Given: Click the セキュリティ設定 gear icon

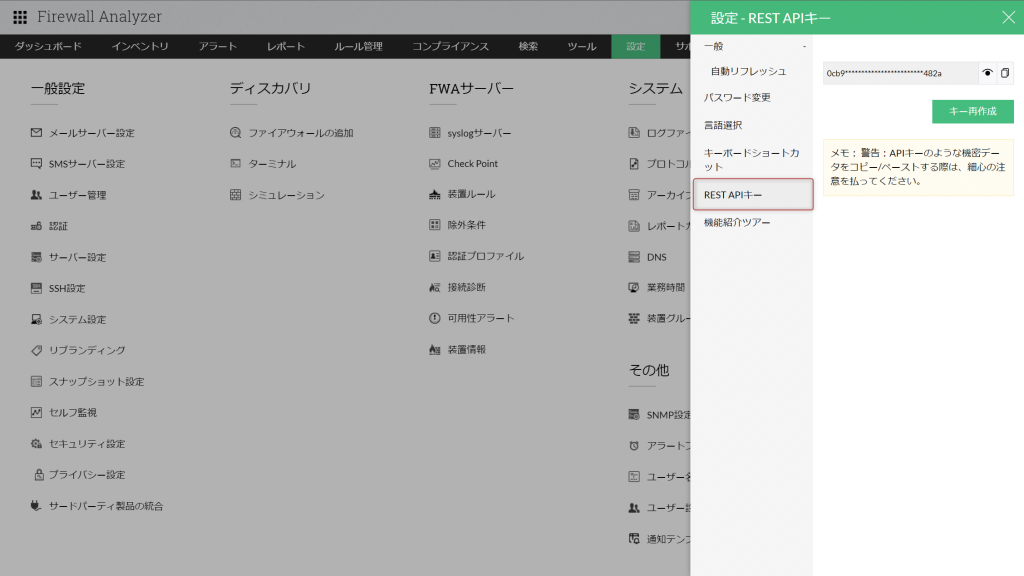Looking at the screenshot, I should pyautogui.click(x=37, y=443).
